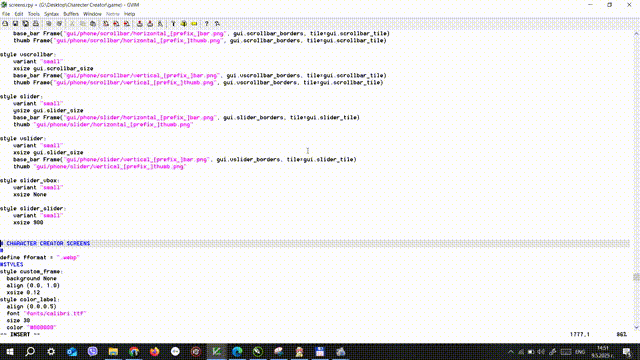Click the 'style slider_vbox:' line
This screenshot has width=640, height=360.
click(x=30, y=180)
